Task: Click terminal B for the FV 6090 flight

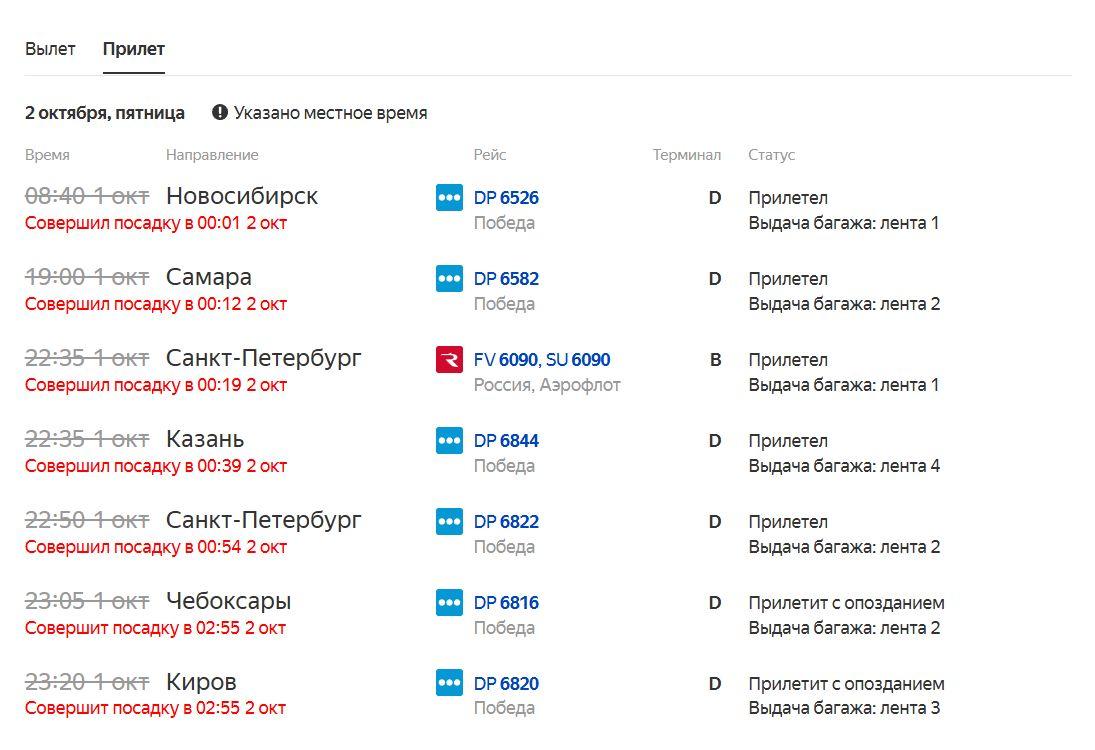Action: pyautogui.click(x=715, y=360)
